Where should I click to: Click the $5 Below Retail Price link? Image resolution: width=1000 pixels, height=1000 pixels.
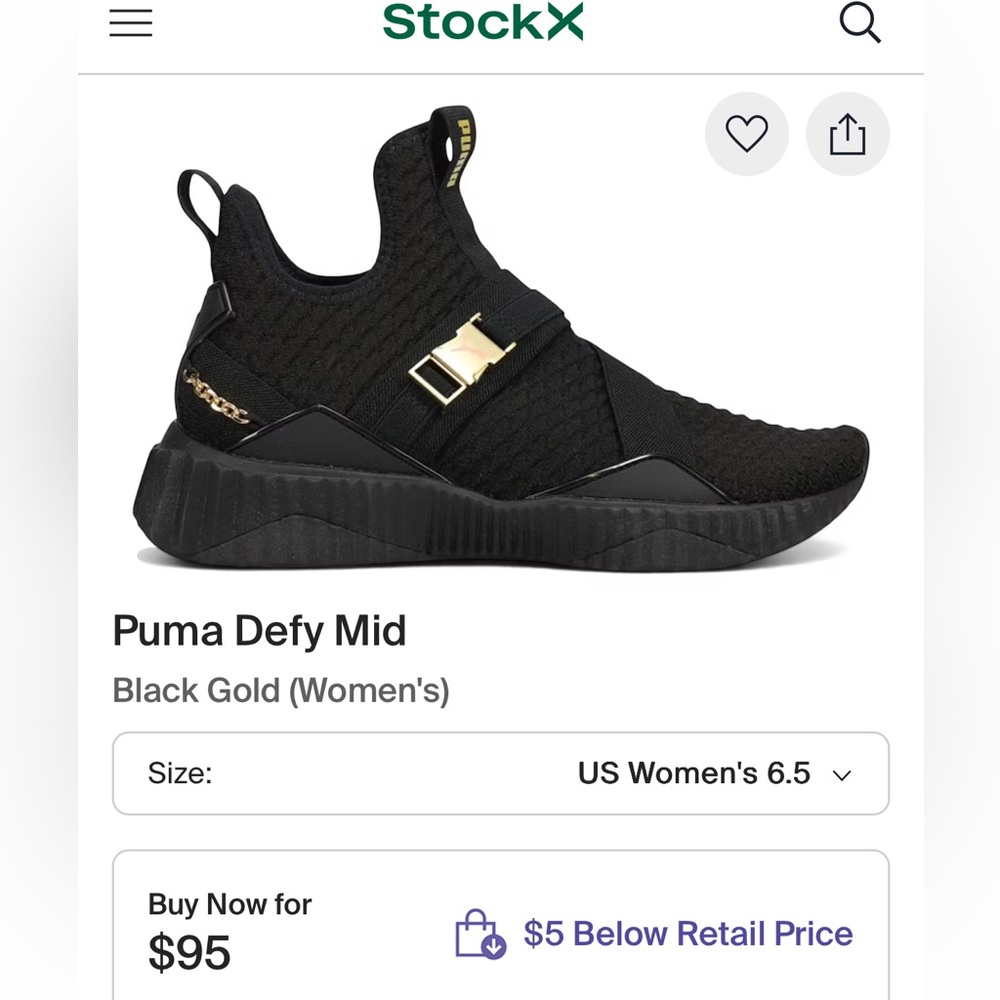tap(687, 934)
